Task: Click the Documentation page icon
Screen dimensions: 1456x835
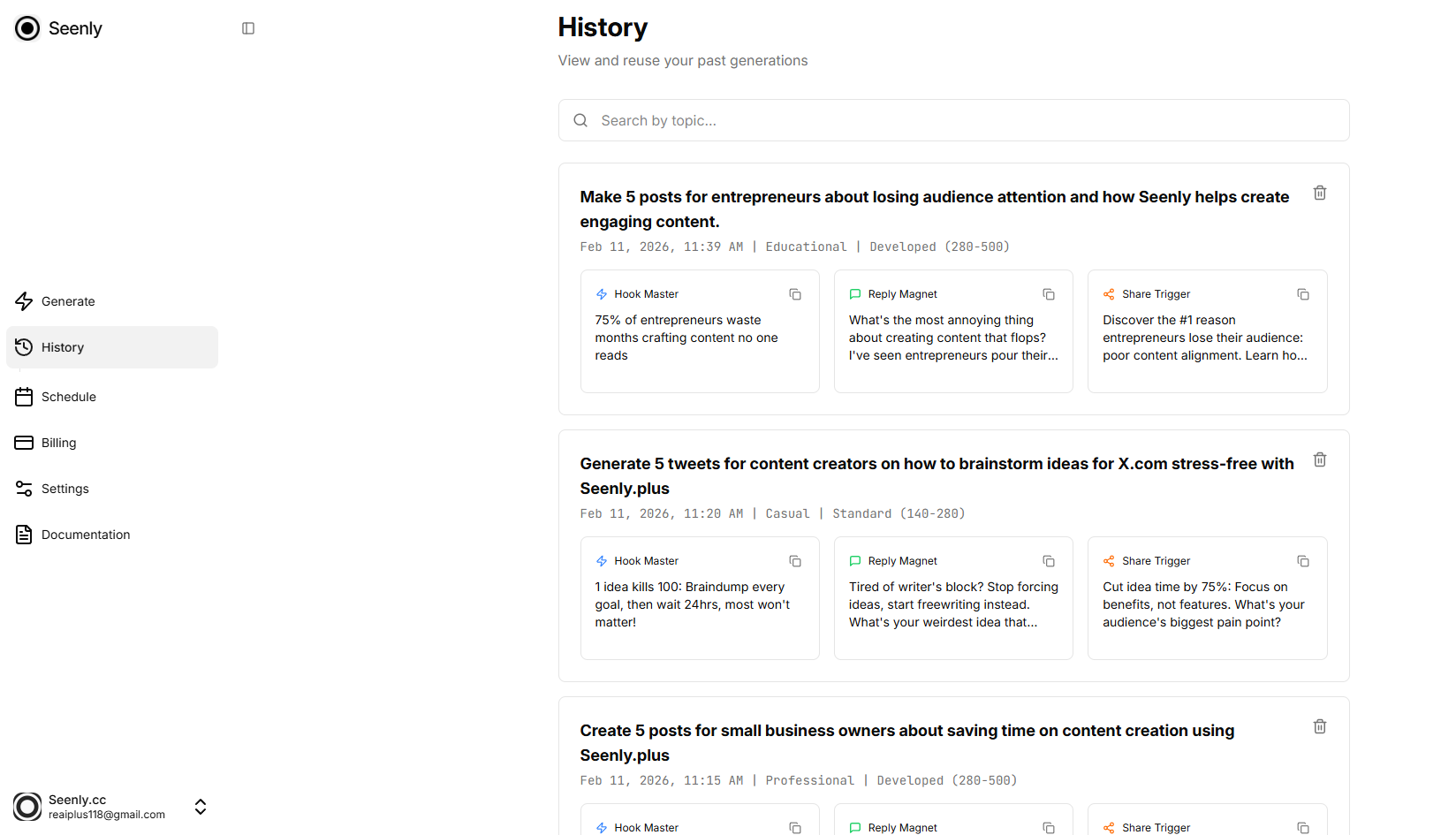Action: click(x=24, y=534)
